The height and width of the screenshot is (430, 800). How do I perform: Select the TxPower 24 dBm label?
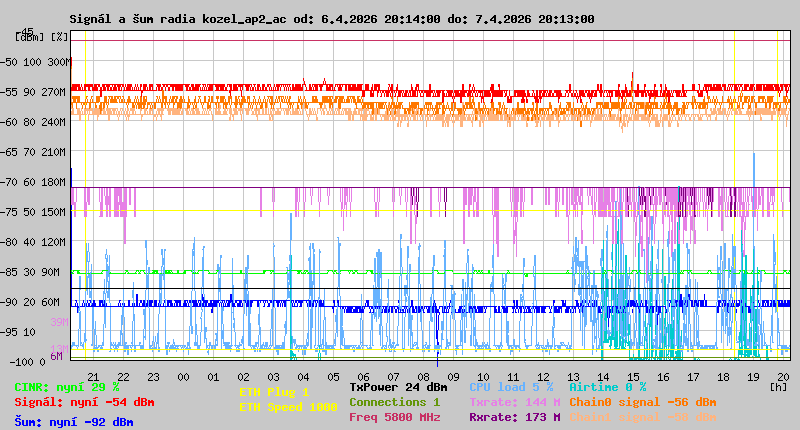[x=398, y=387]
